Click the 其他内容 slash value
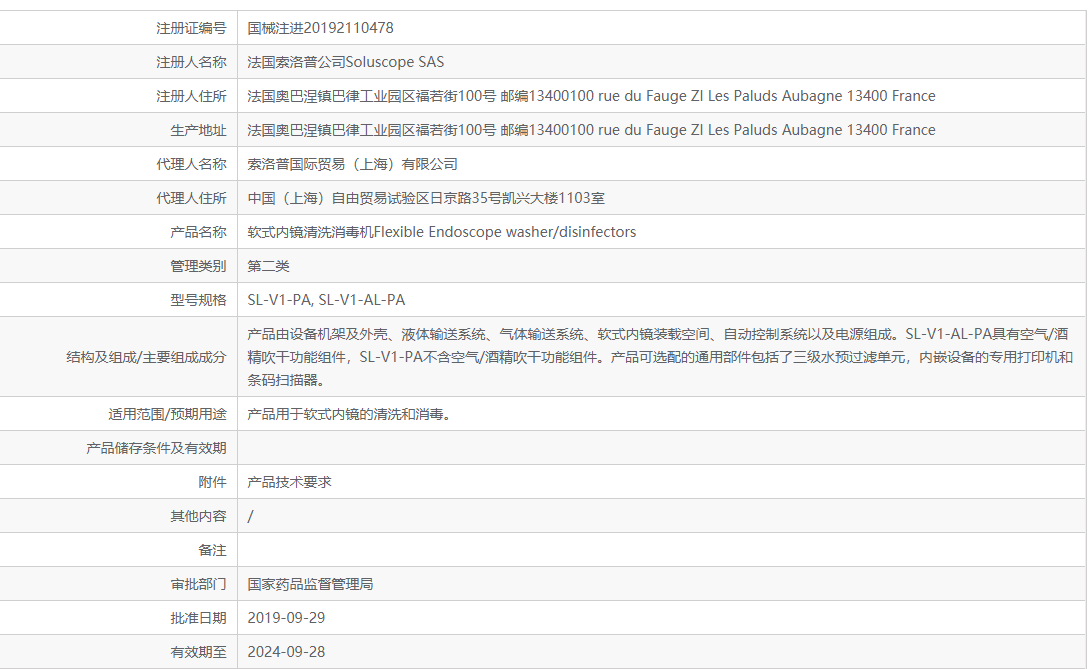Image resolution: width=1090 pixels, height=669 pixels. pos(251,515)
